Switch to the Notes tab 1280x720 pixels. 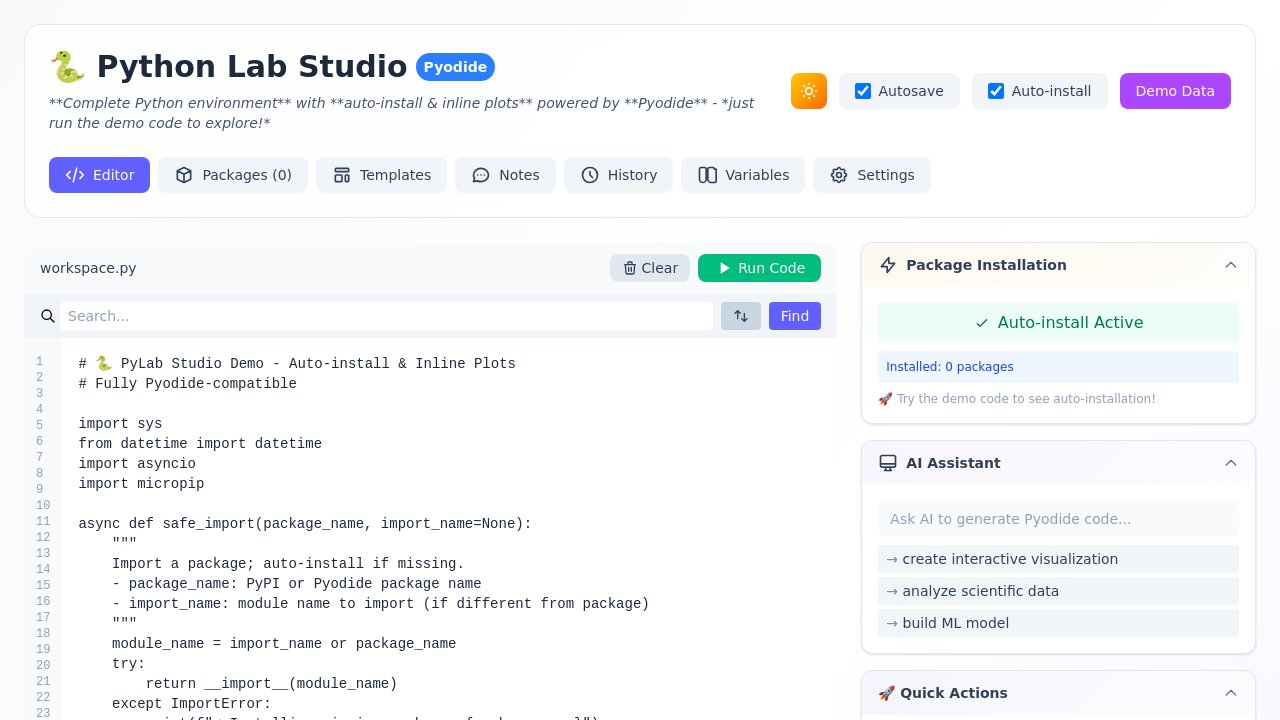coord(505,175)
